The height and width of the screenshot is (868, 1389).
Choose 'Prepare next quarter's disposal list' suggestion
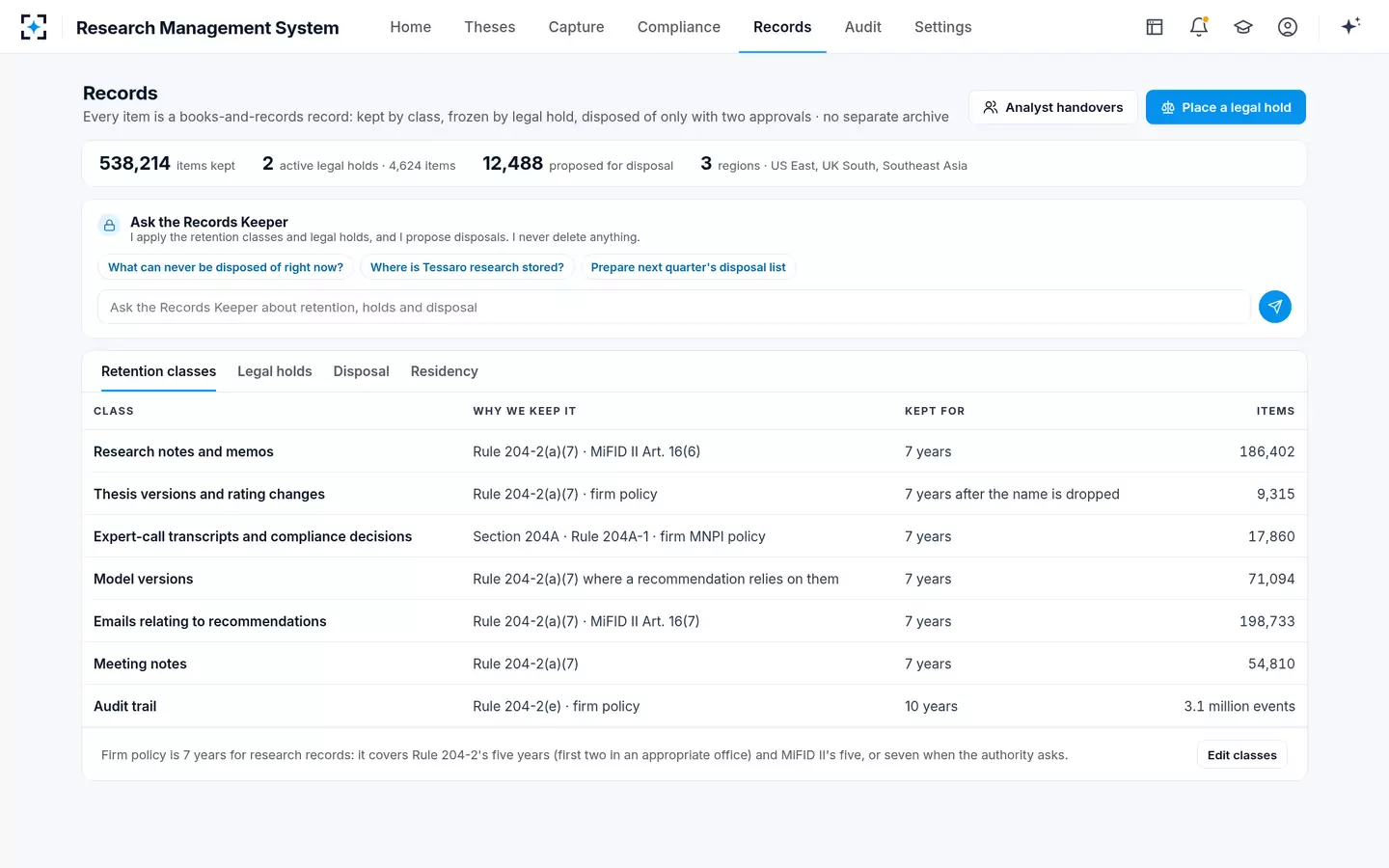click(689, 267)
